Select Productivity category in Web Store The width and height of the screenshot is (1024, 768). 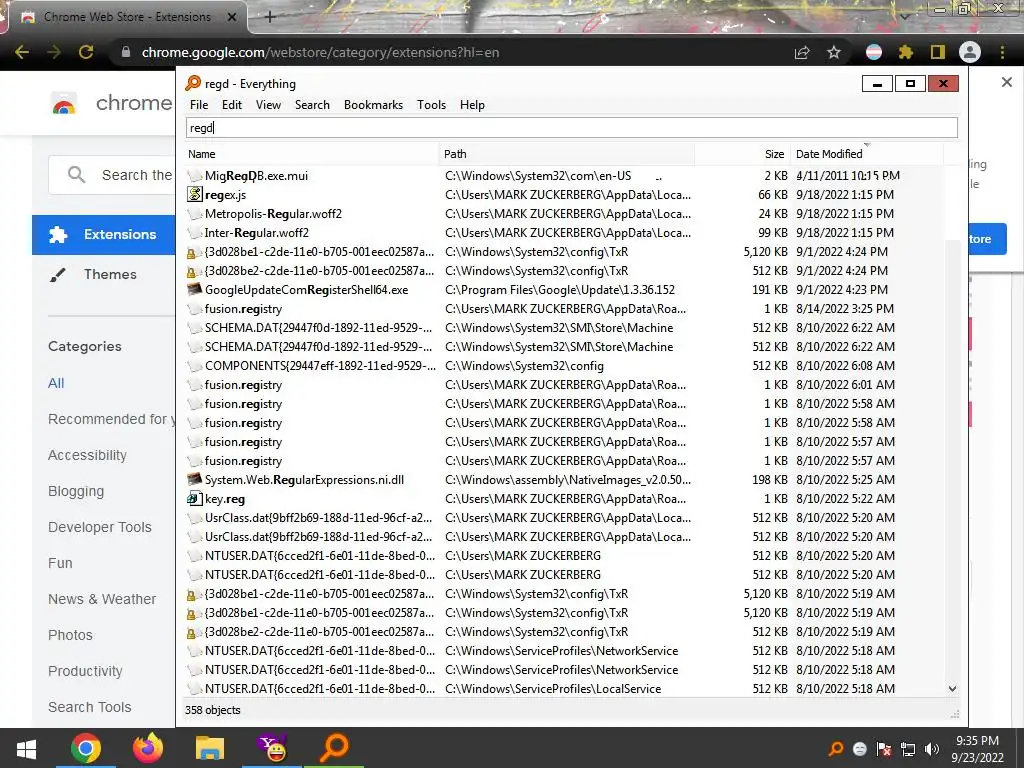click(x=85, y=671)
